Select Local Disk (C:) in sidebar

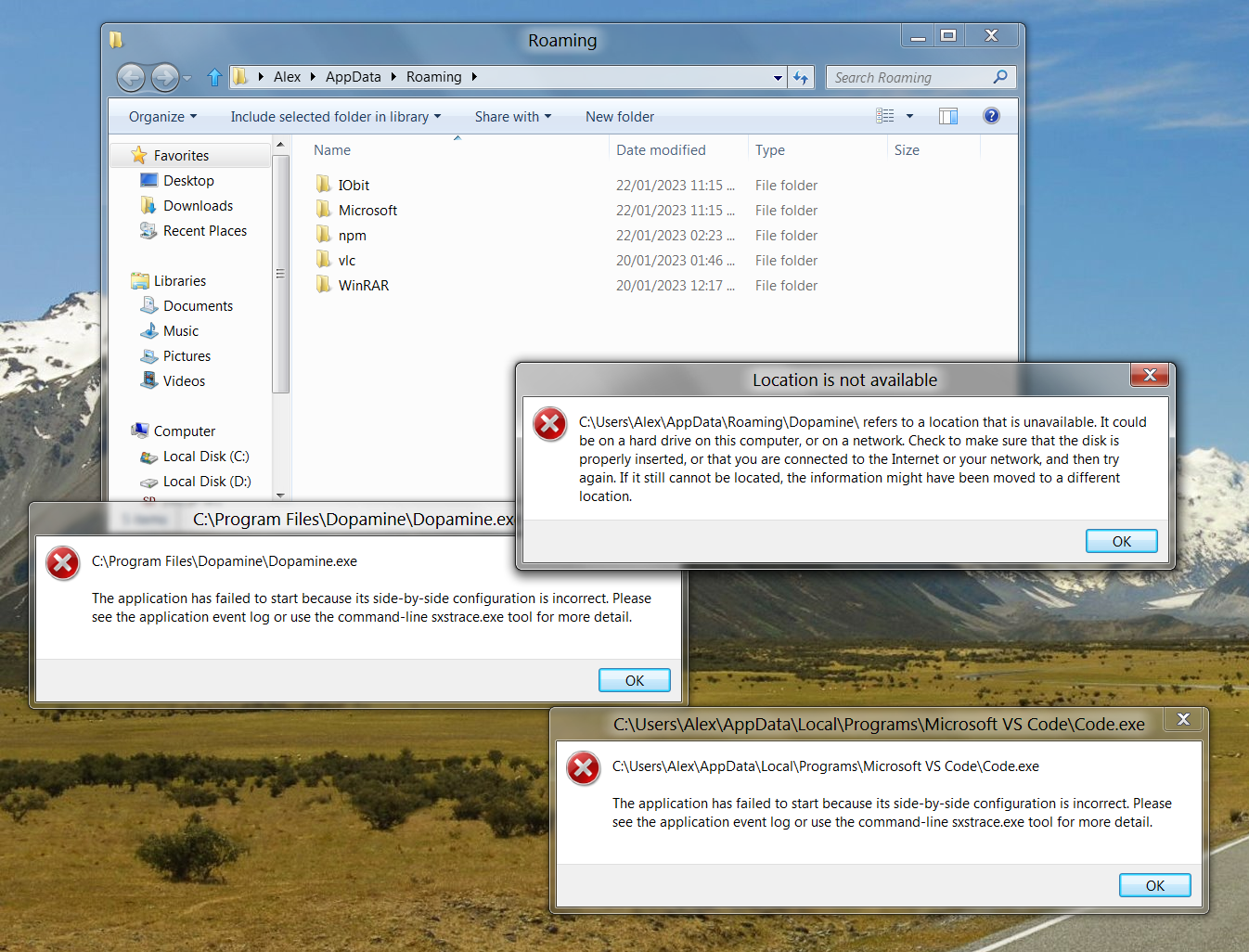[x=208, y=457]
